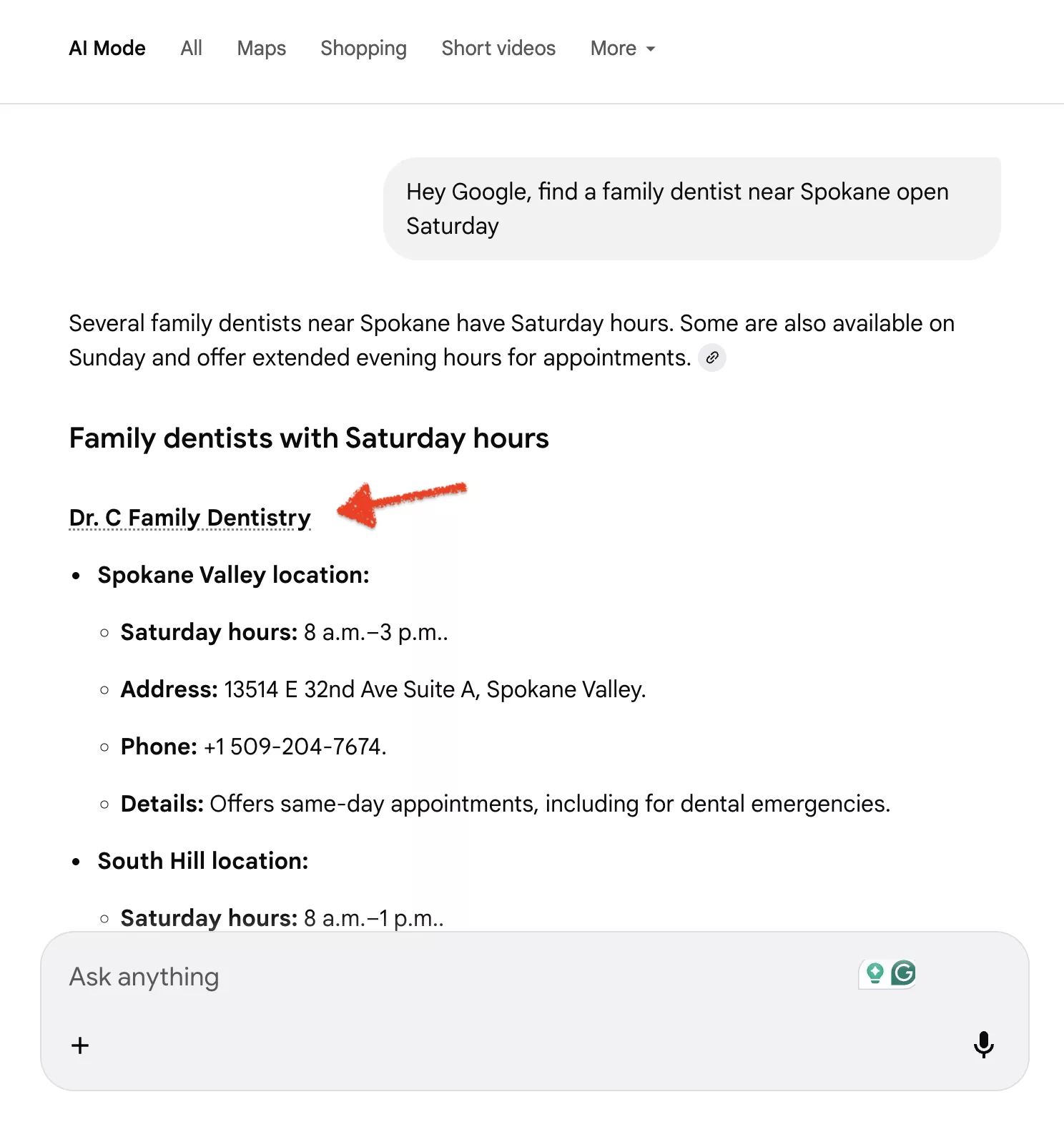The width and height of the screenshot is (1064, 1137).
Task: Click inside the Ask anything input field
Action: click(x=286, y=976)
